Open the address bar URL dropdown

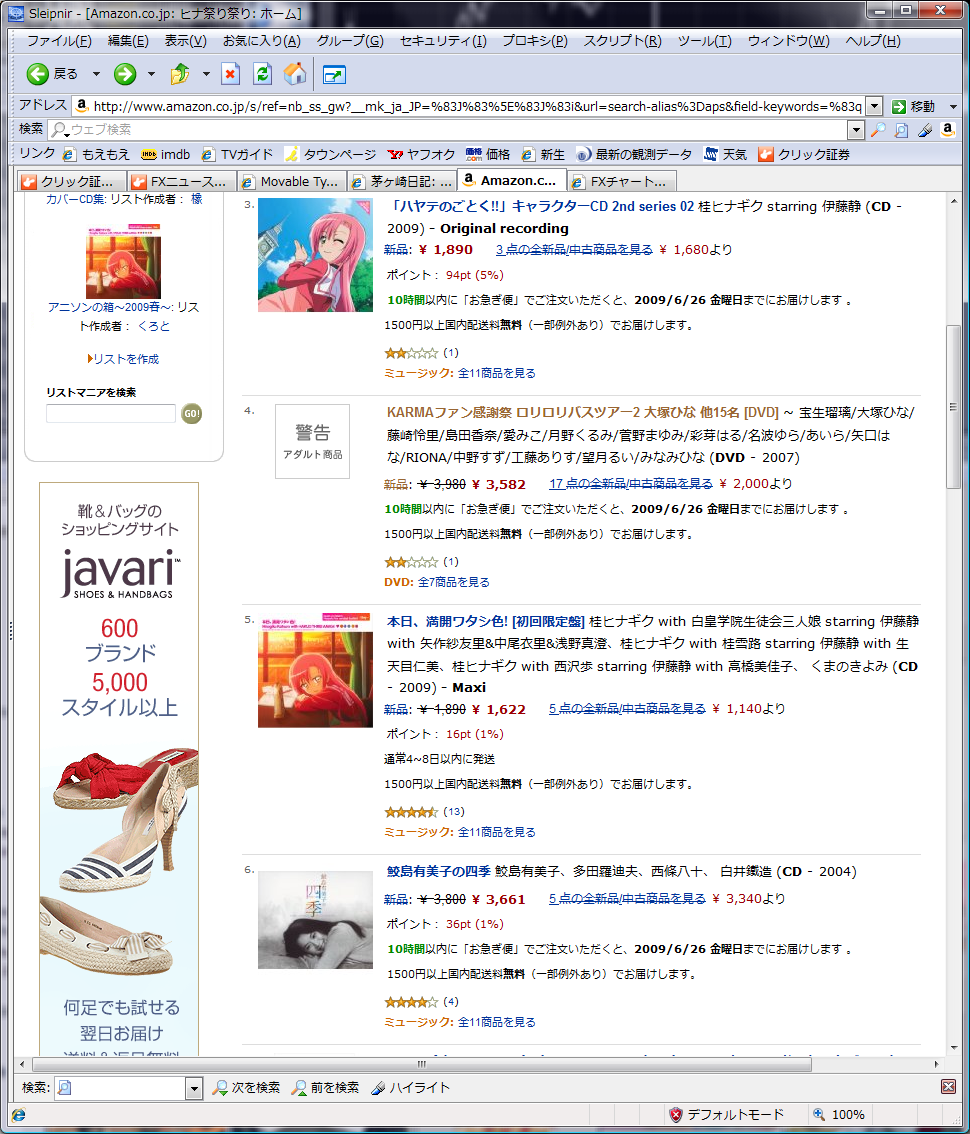(x=875, y=106)
